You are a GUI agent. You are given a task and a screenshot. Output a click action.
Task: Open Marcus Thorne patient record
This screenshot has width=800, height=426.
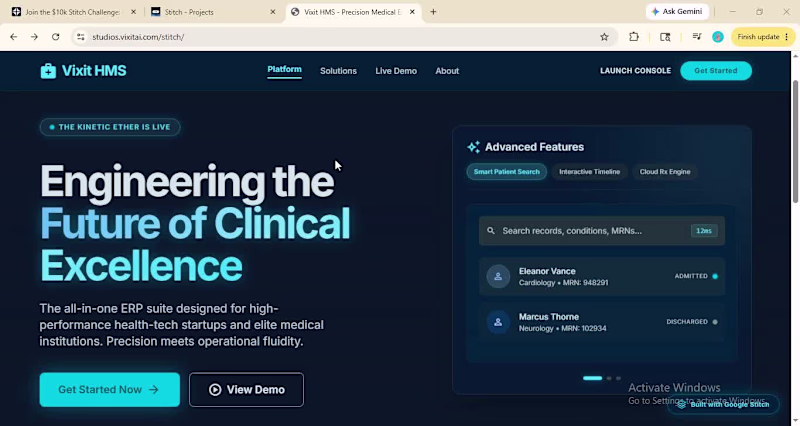click(602, 322)
